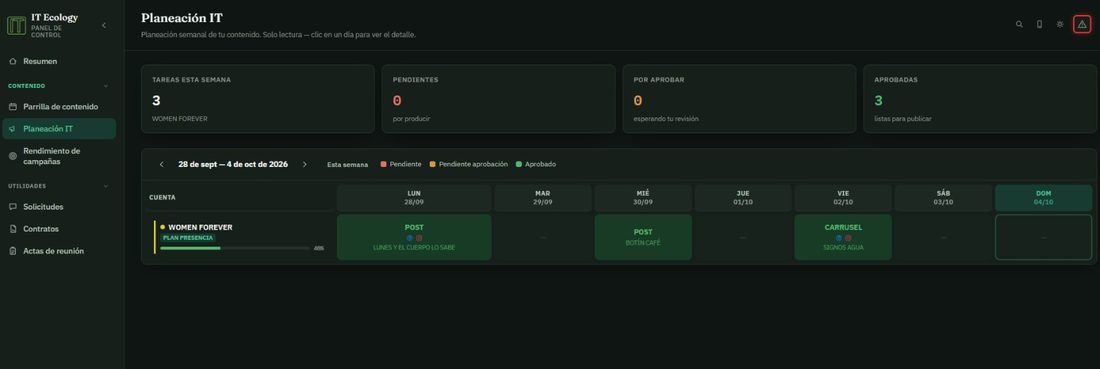Click the MIÉ 30/09 column header
The image size is (1100, 369).
tap(643, 198)
